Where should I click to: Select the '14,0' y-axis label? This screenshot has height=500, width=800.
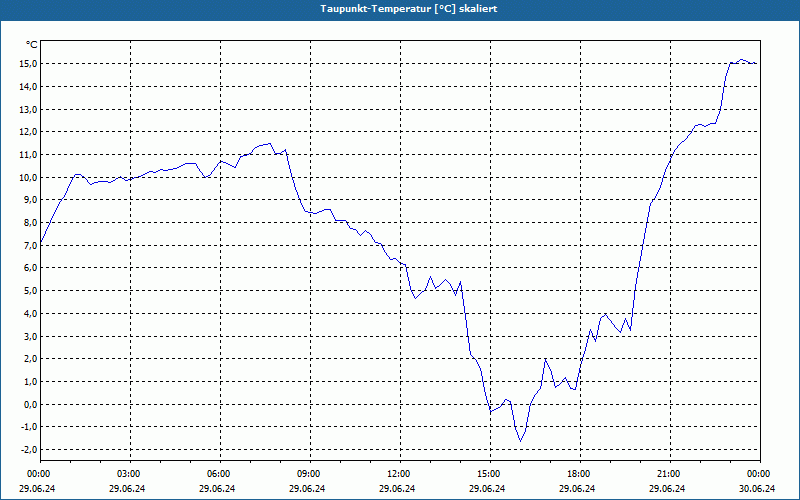click(28, 87)
